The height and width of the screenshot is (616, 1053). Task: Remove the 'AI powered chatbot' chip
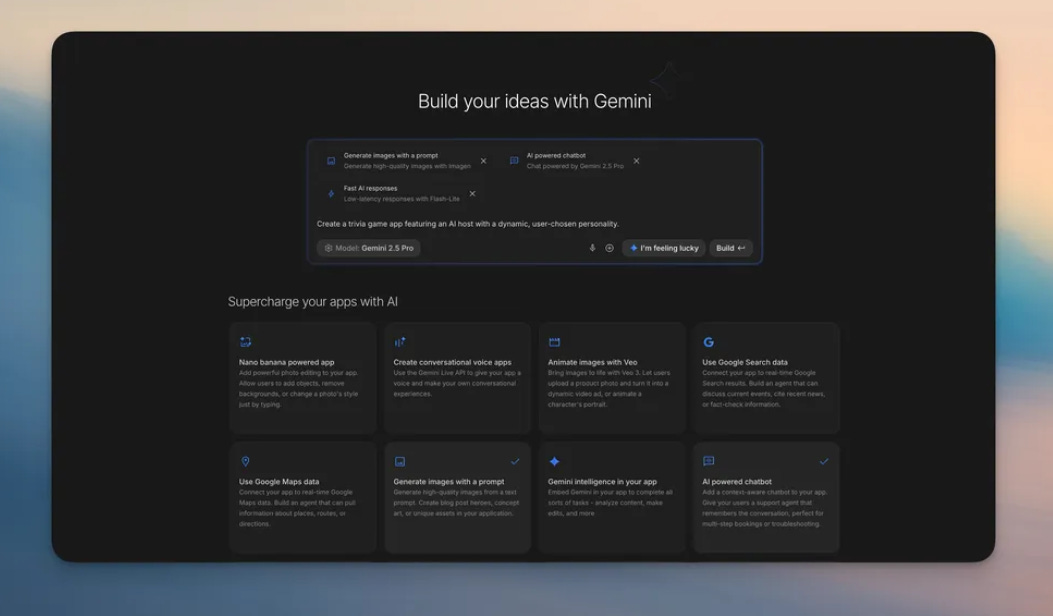point(637,161)
